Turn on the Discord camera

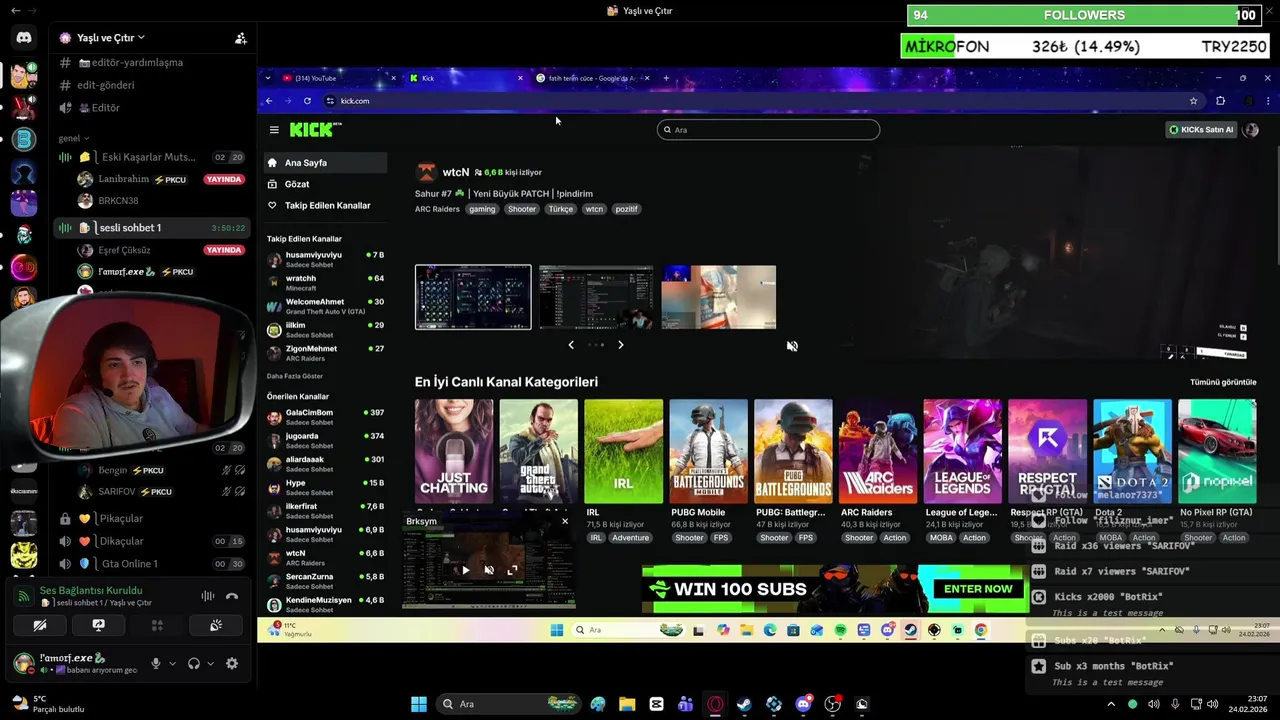(40, 625)
